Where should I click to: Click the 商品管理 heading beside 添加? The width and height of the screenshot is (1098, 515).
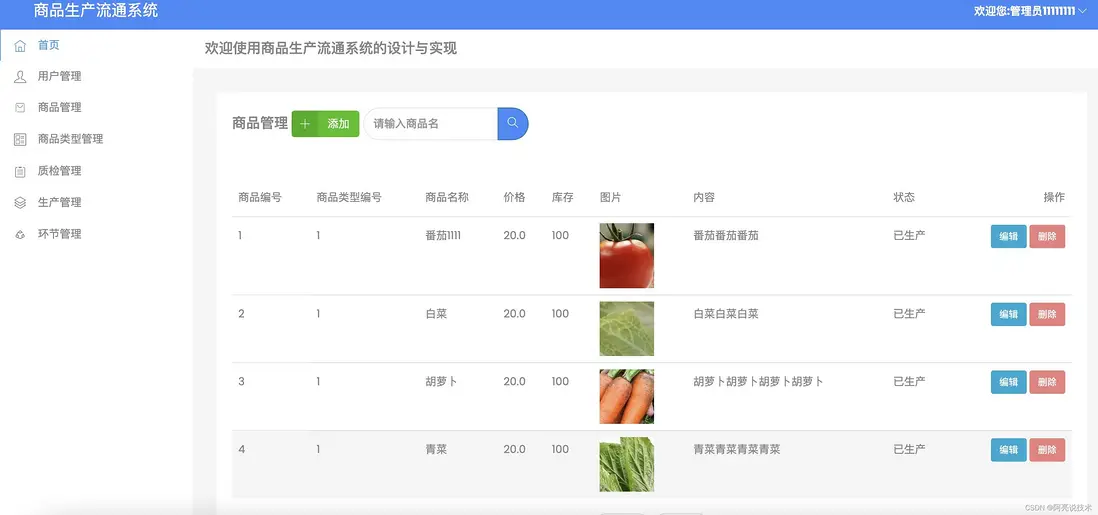[260, 123]
